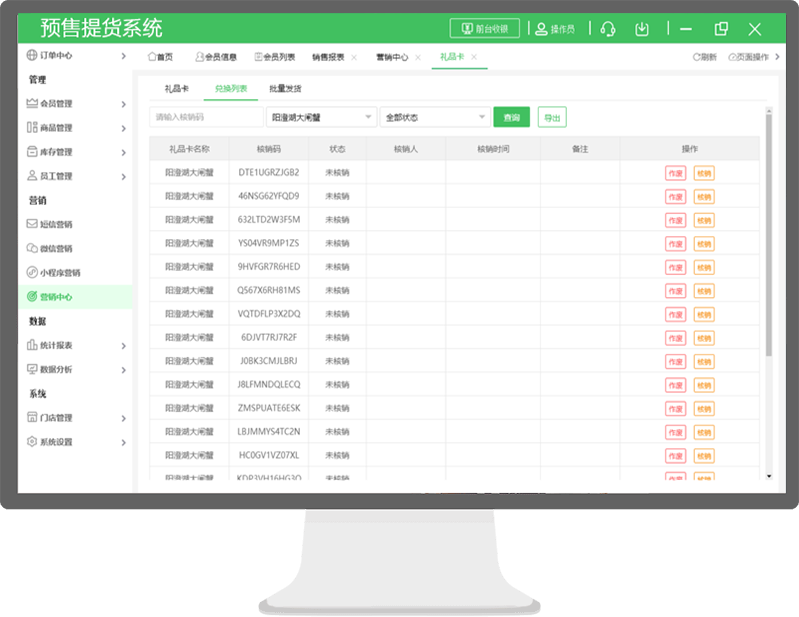Click the 刷新 refresh icon

click(704, 57)
